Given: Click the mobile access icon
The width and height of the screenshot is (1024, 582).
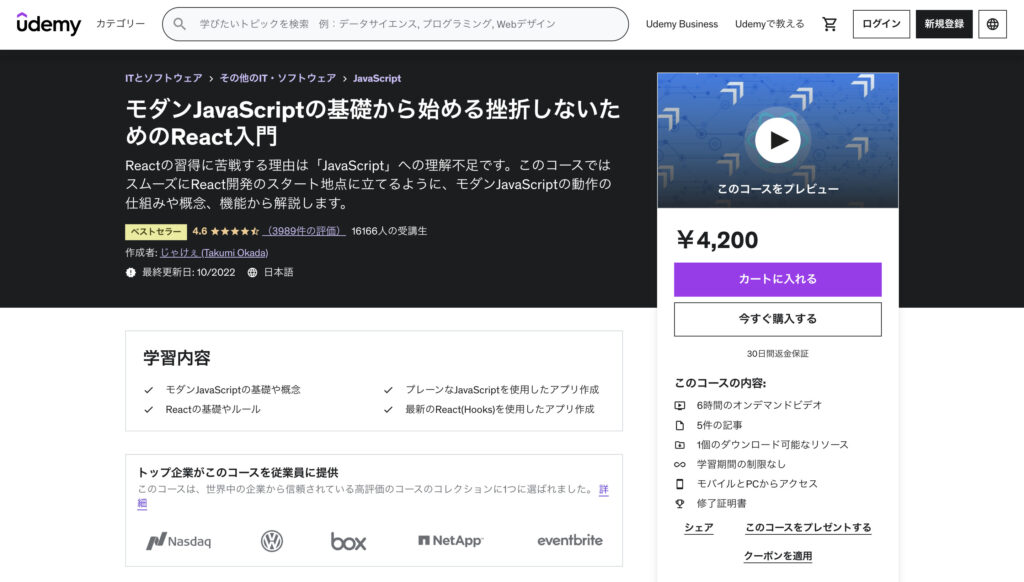Looking at the screenshot, I should pos(680,484).
